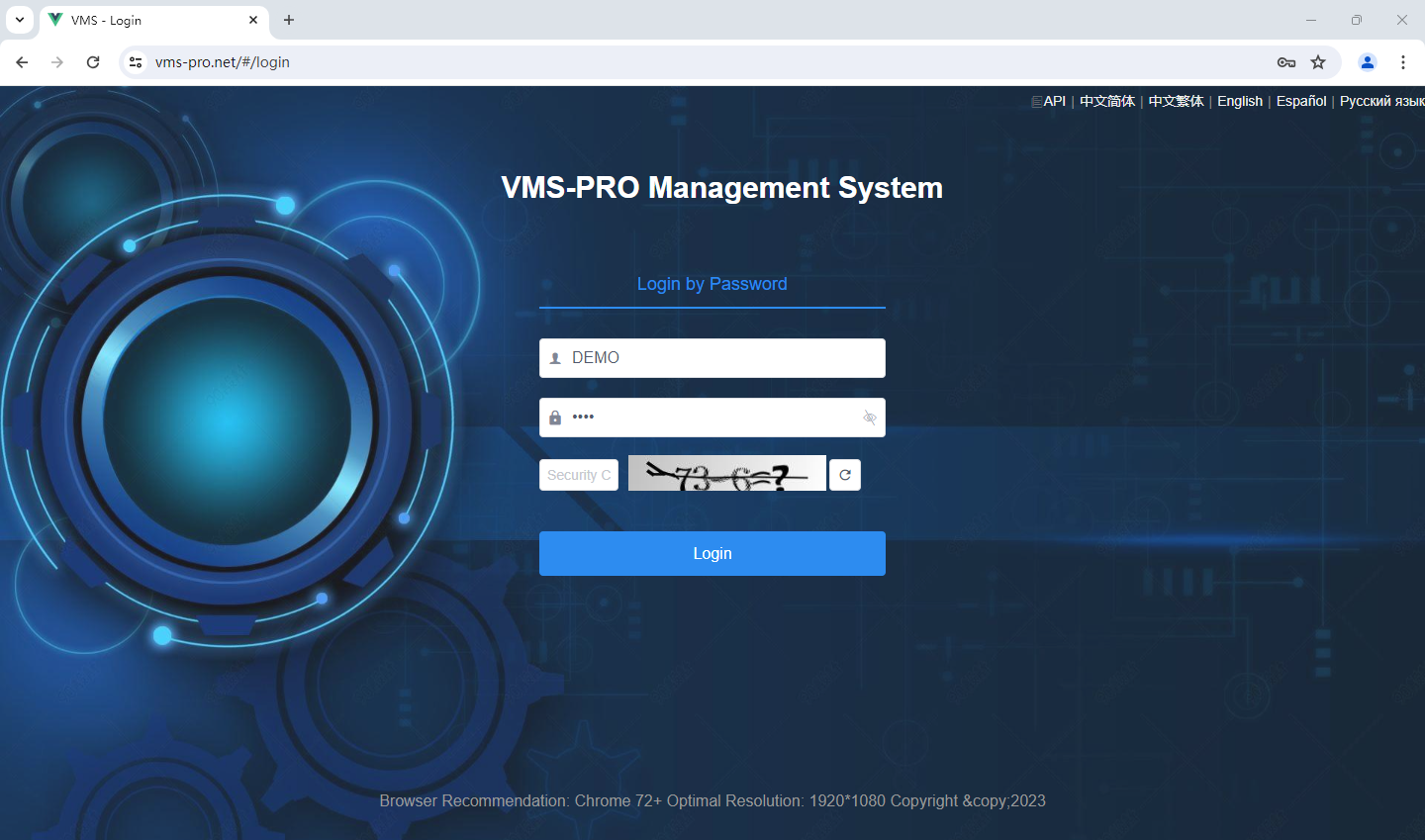The height and width of the screenshot is (840, 1425).
Task: Open a new browser tab
Action: [x=289, y=20]
